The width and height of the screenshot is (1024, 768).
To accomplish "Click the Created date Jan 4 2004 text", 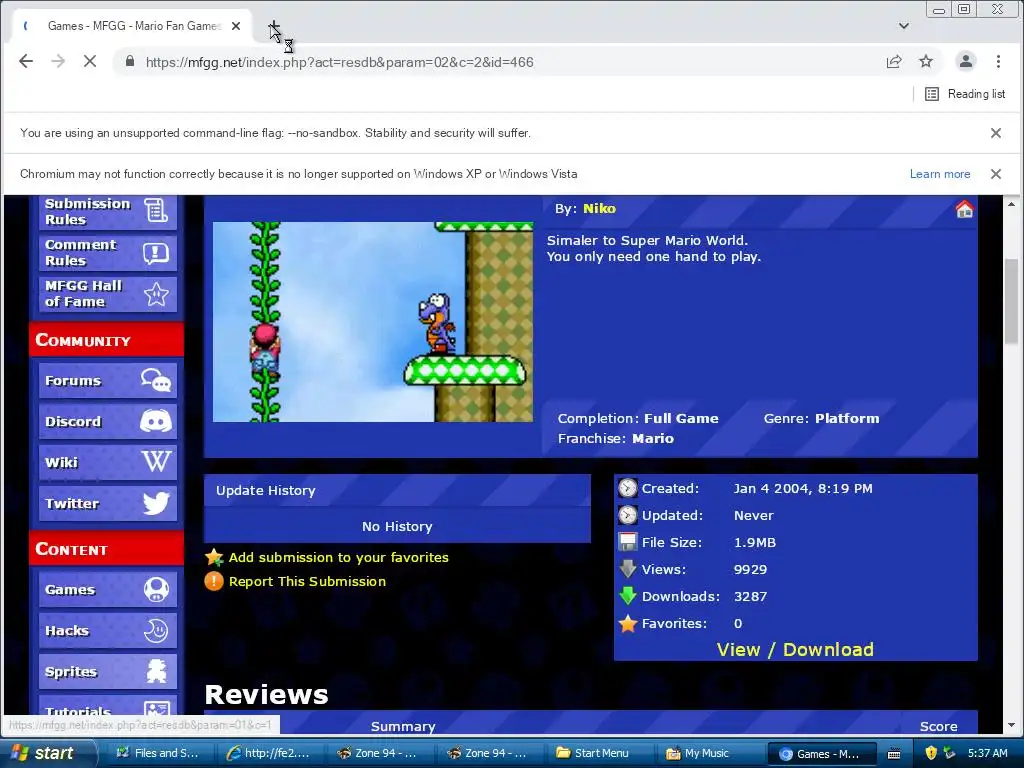I will (803, 488).
